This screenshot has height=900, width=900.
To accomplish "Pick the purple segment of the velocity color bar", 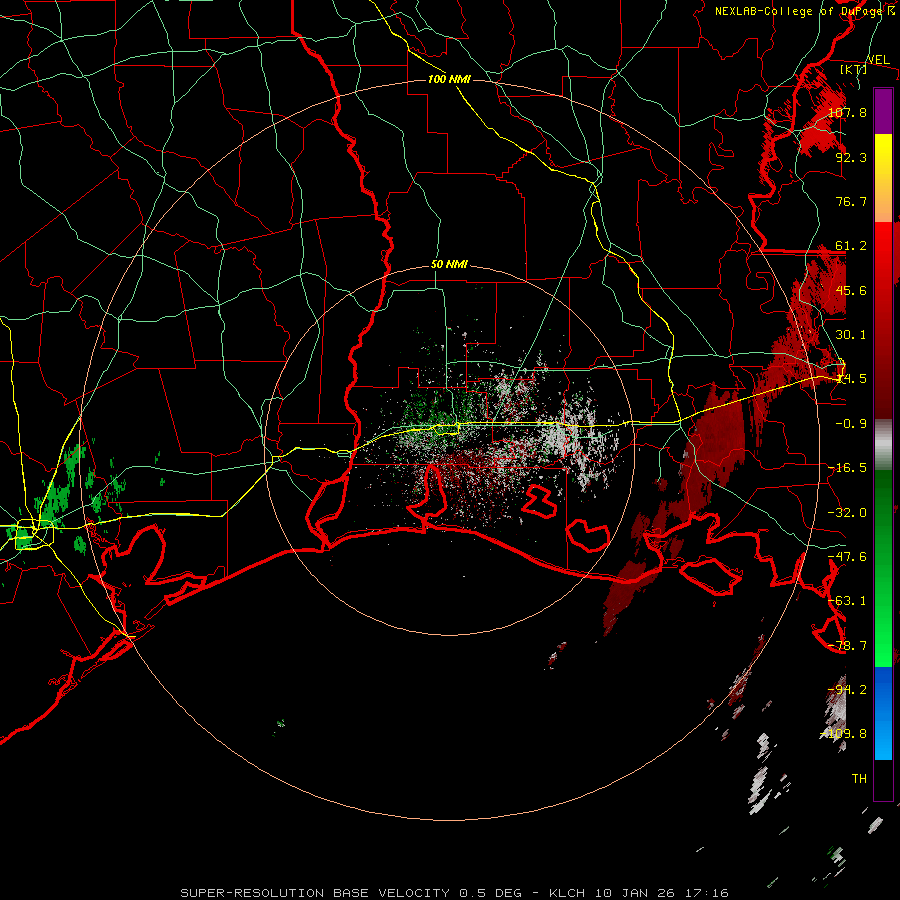I will (883, 111).
